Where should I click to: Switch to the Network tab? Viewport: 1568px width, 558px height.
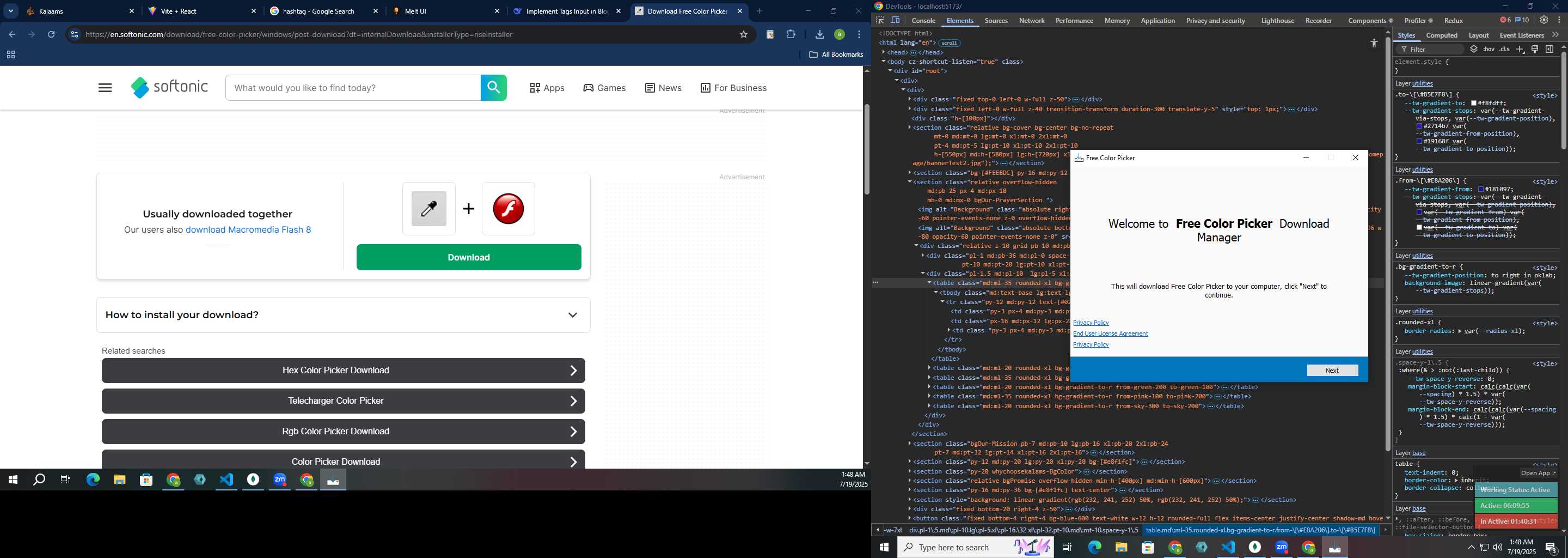[1032, 21]
